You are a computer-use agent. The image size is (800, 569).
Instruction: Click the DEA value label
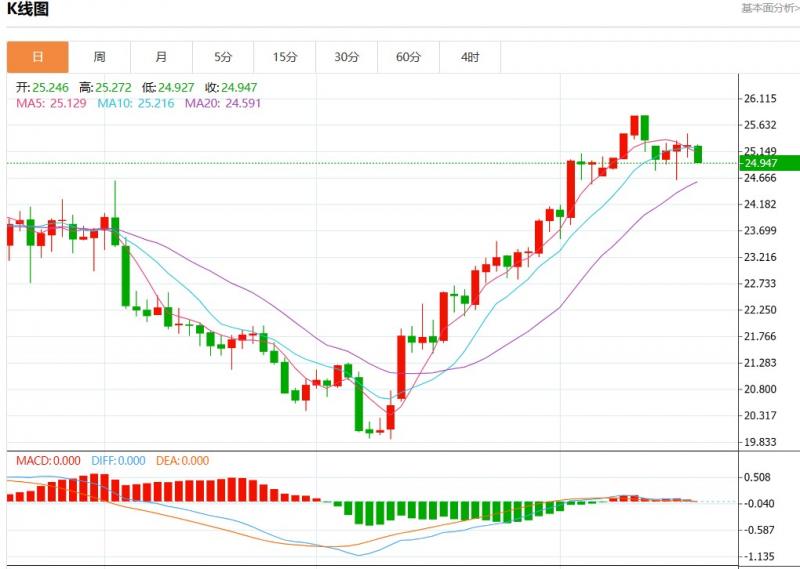182,461
